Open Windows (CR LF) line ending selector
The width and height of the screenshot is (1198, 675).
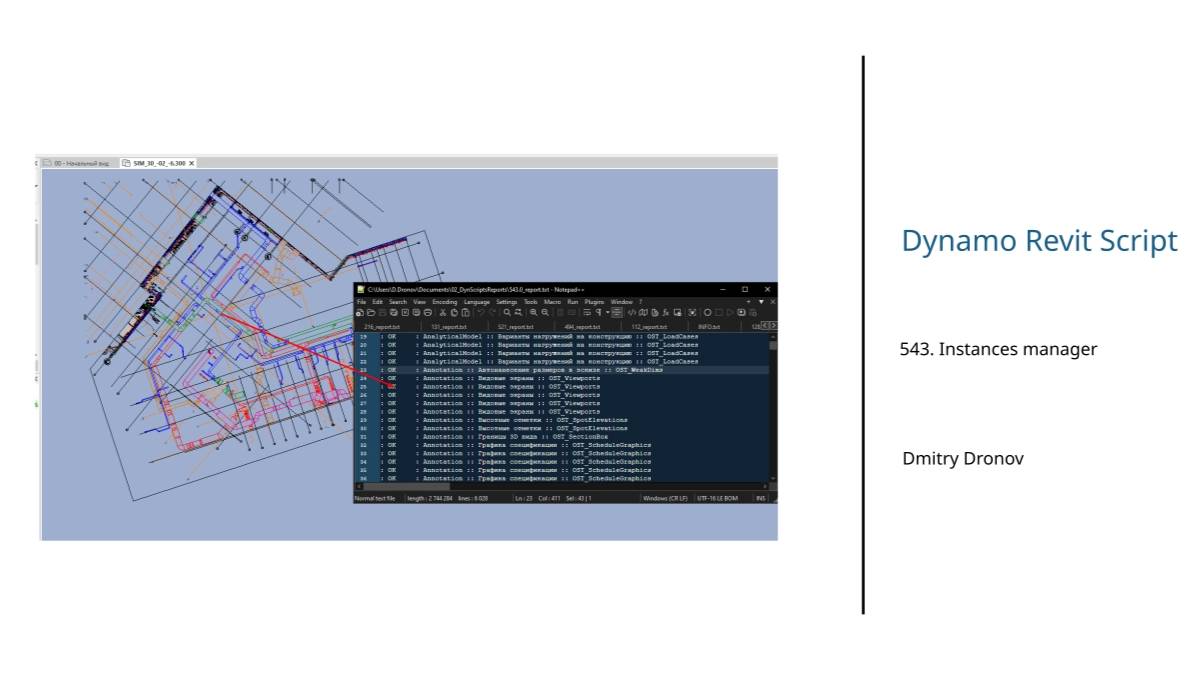[665, 498]
